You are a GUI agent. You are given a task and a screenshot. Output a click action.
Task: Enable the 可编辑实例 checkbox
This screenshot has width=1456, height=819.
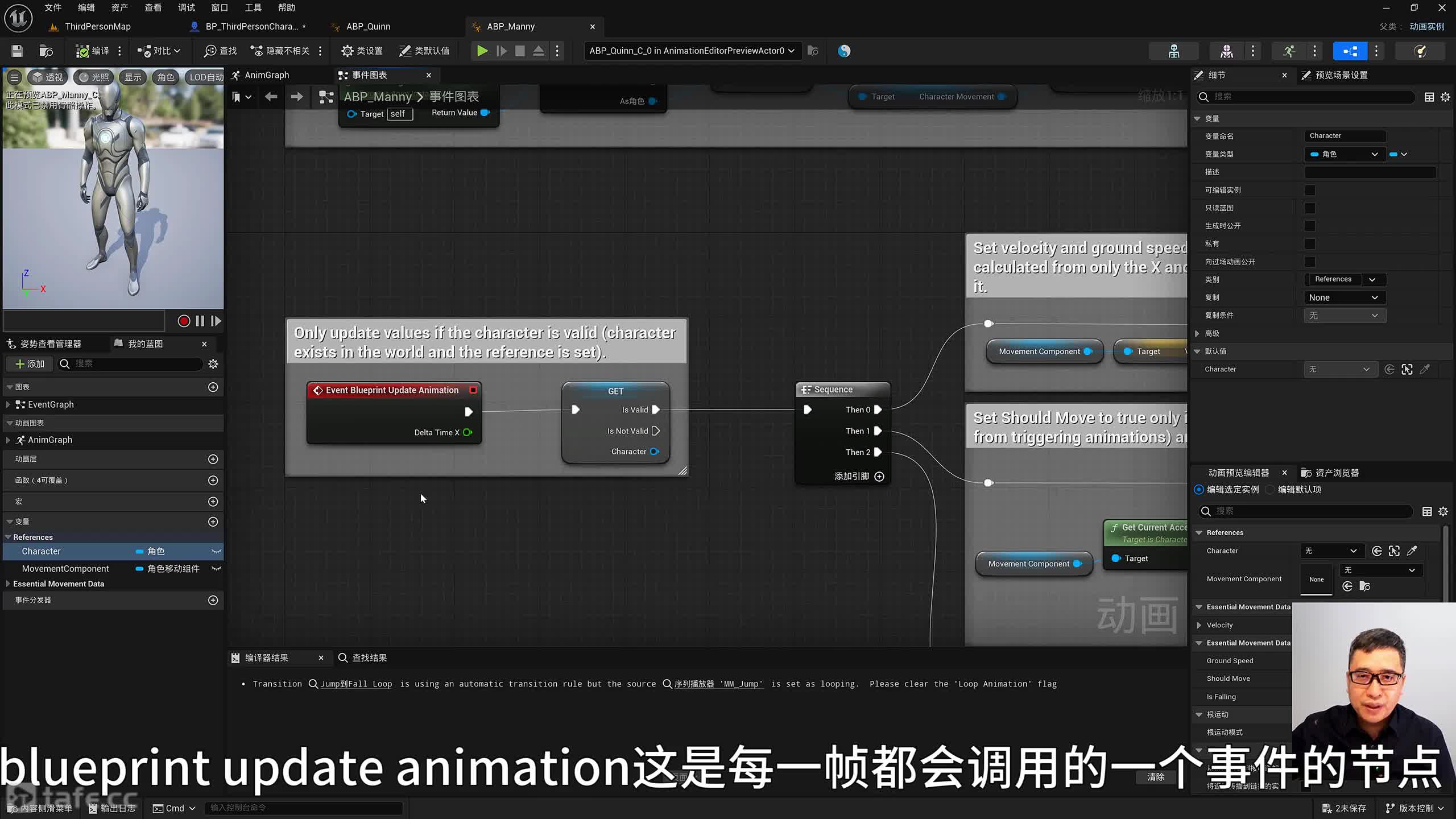1310,191
